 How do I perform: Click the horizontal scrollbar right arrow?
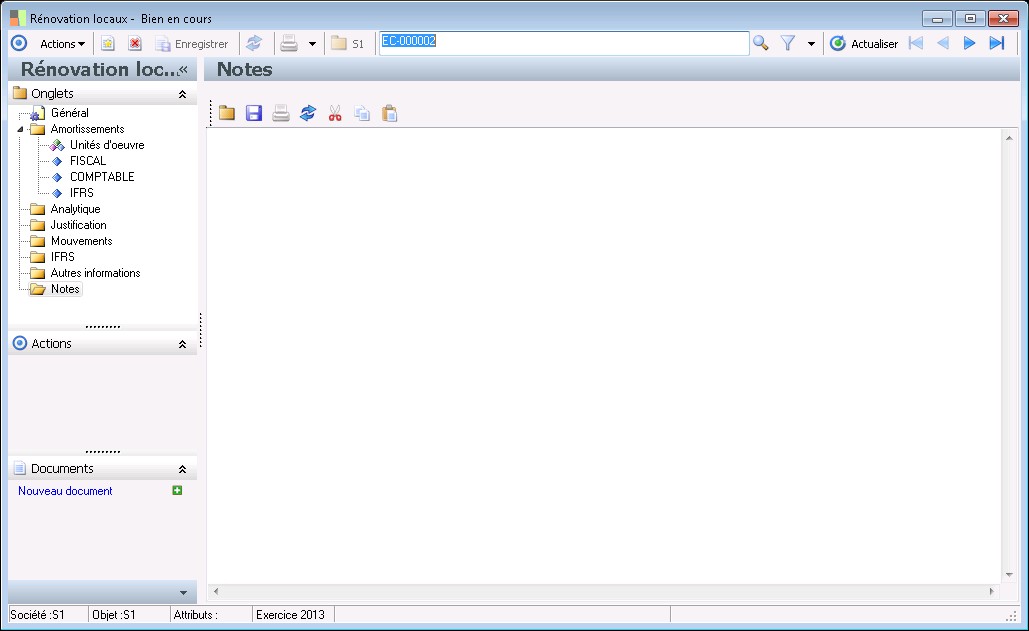tap(992, 592)
